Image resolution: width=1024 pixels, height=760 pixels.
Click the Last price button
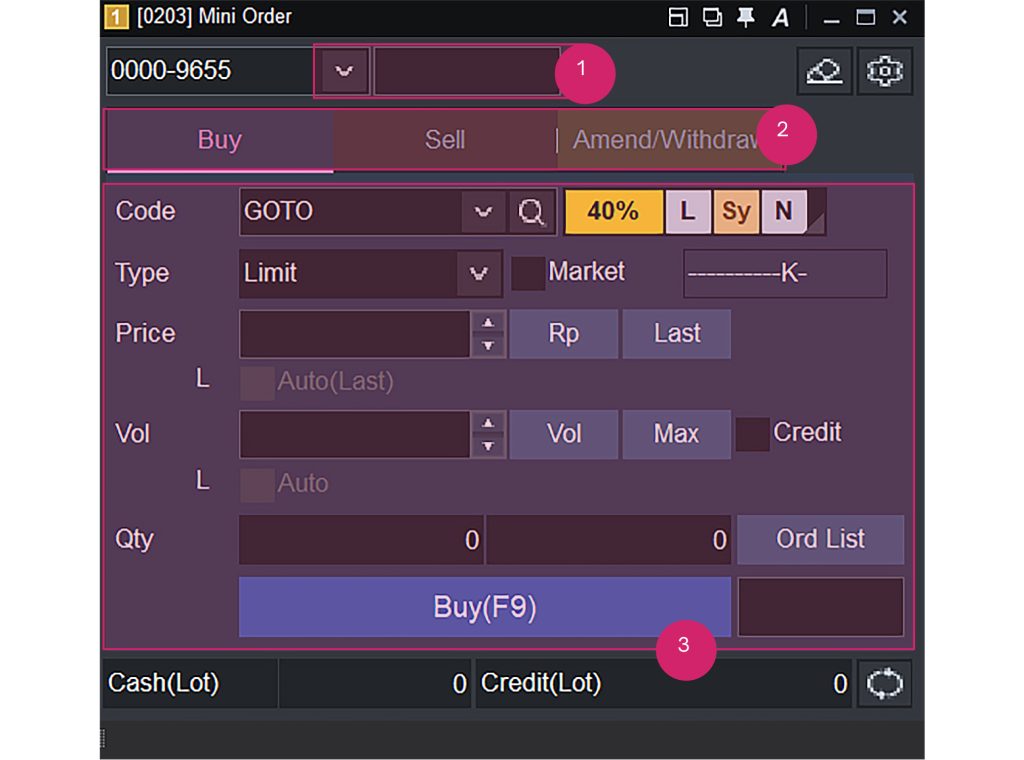pos(677,334)
